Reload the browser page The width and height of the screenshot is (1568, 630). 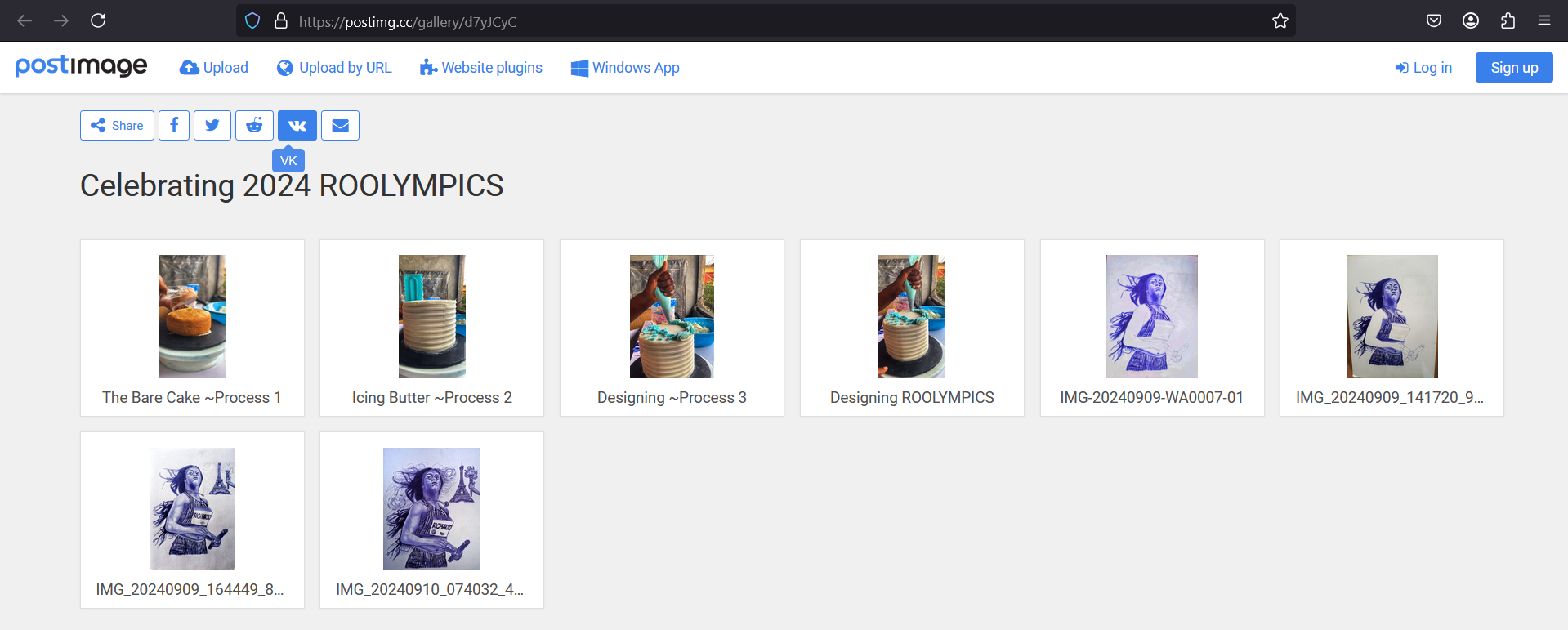pyautogui.click(x=98, y=21)
